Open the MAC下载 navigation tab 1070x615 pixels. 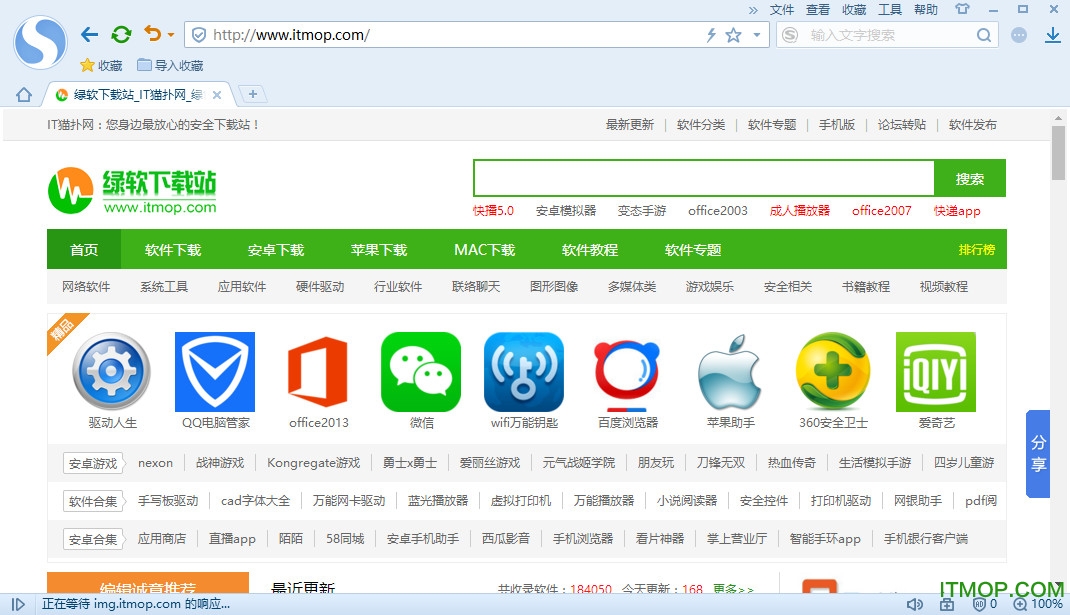pyautogui.click(x=485, y=250)
